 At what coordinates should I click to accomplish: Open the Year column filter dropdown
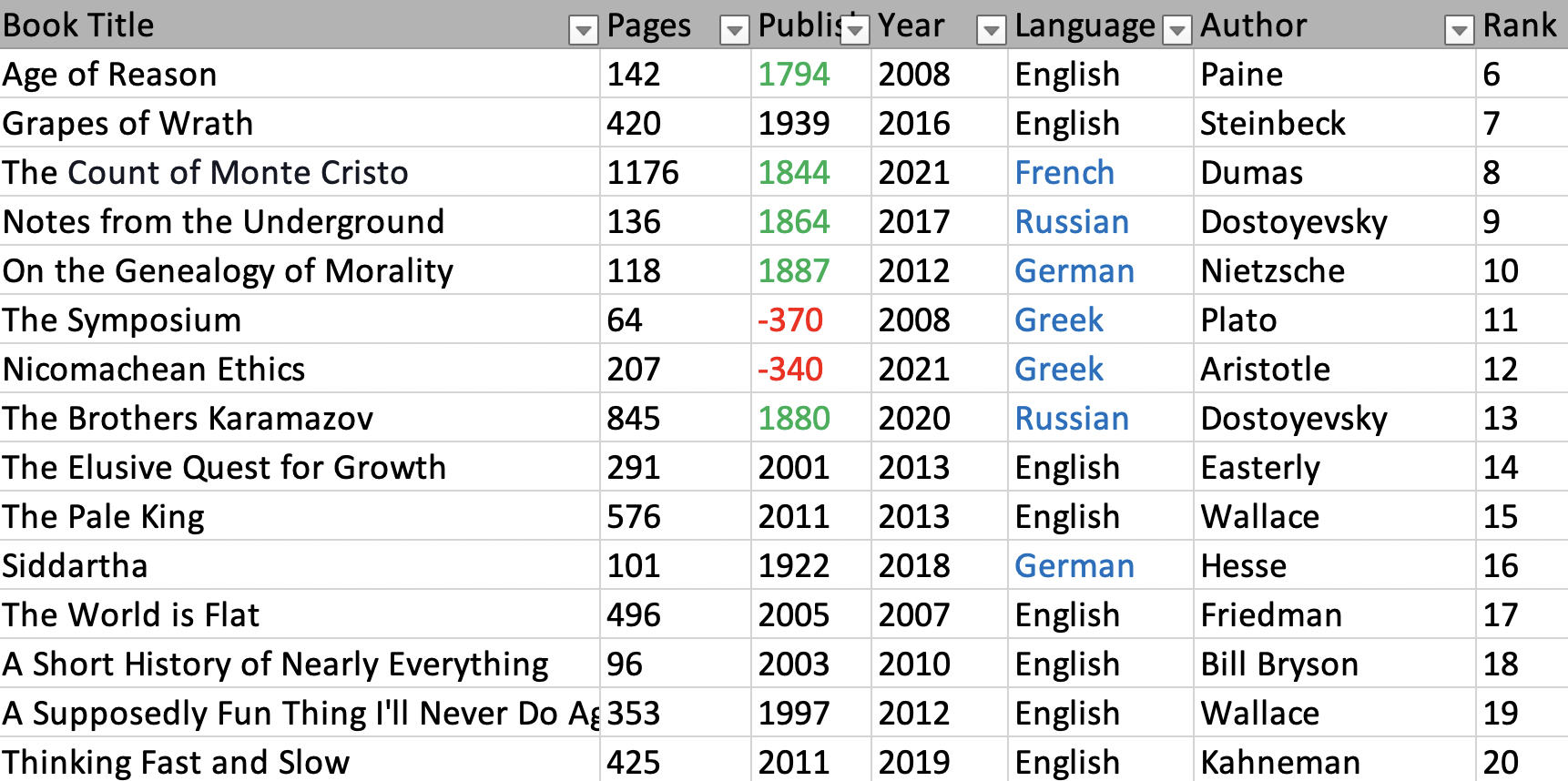[x=991, y=31]
